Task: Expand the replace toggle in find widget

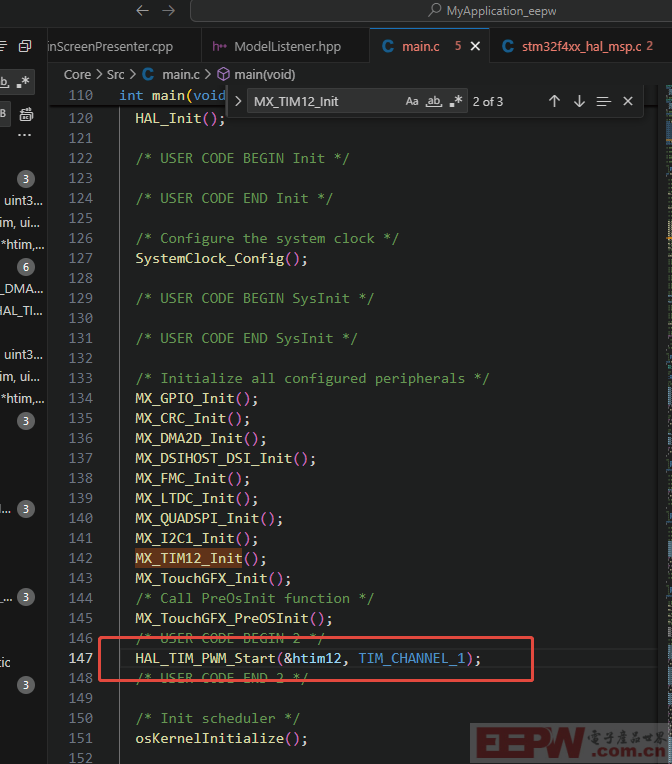Action: pos(238,101)
